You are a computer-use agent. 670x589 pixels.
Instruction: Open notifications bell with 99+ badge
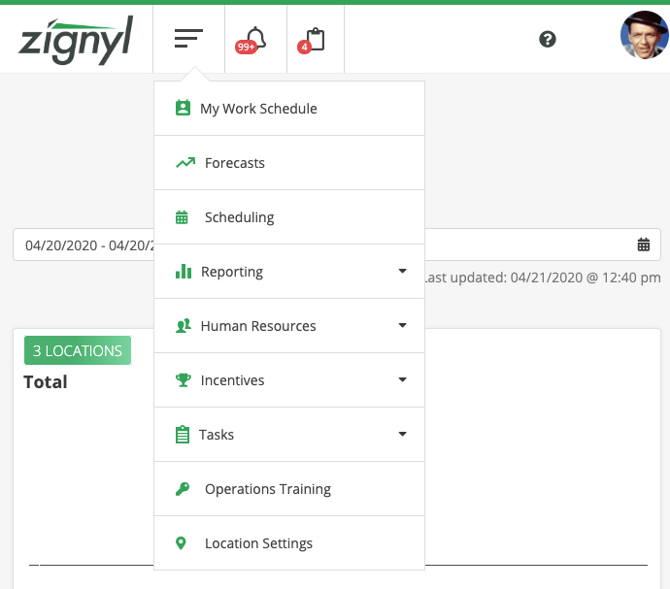[x=254, y=40]
